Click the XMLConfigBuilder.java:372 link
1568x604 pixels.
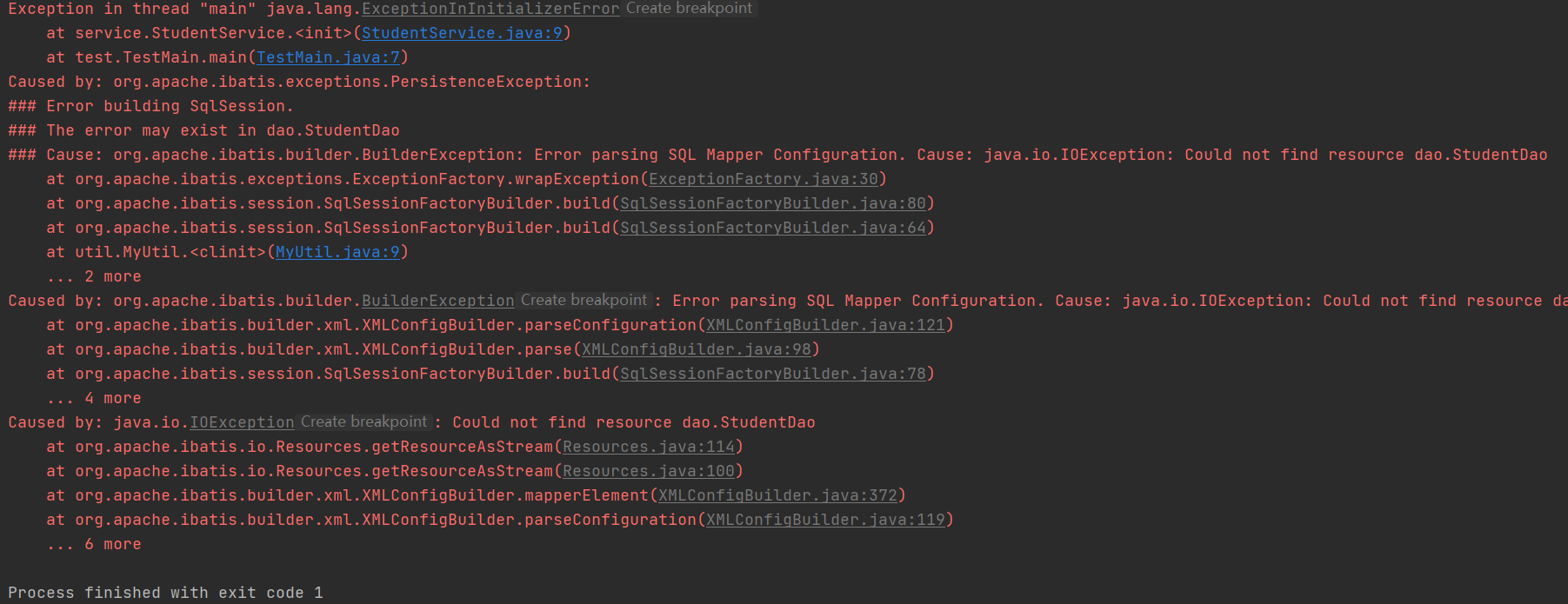coord(777,495)
